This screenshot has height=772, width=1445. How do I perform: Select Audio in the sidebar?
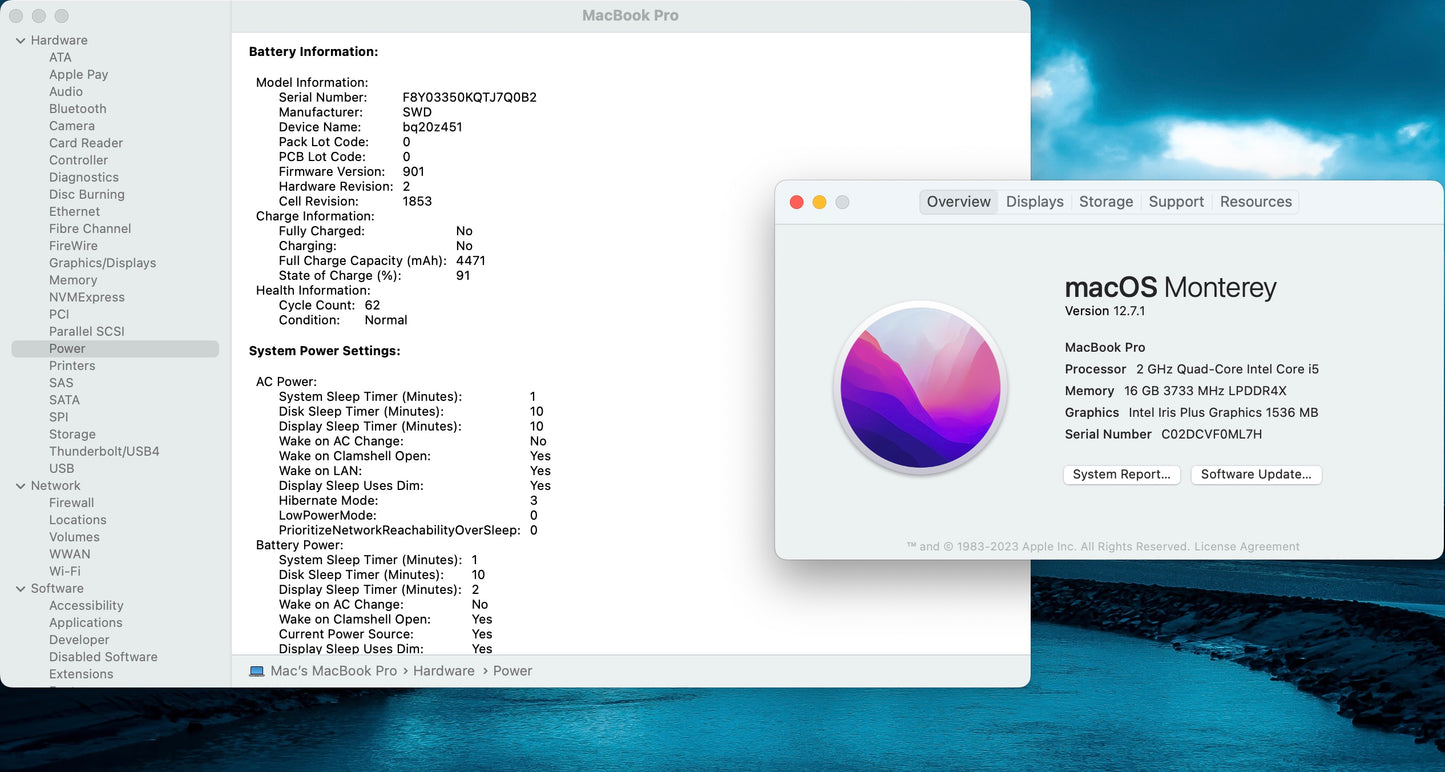pyautogui.click(x=66, y=92)
